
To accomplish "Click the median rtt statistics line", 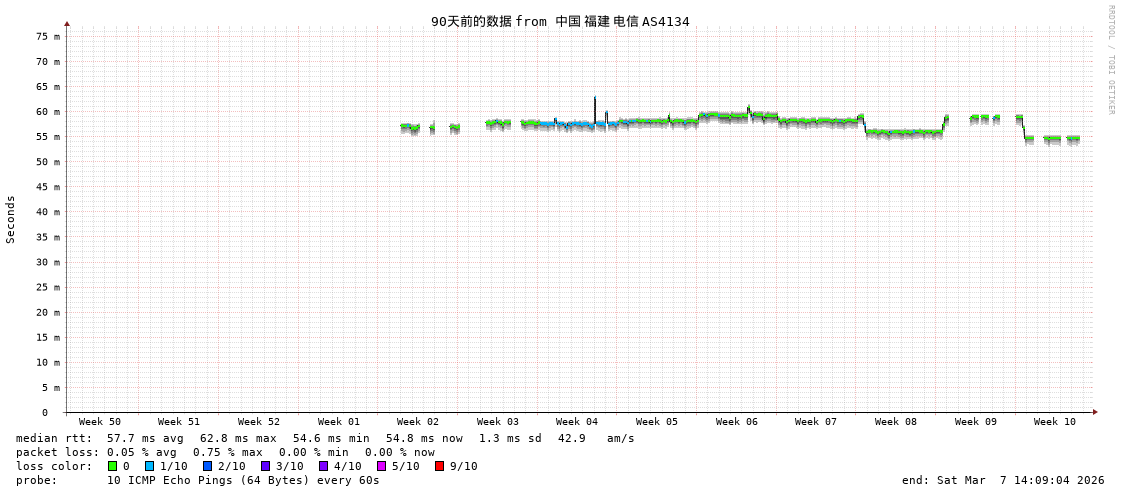I will [325, 438].
